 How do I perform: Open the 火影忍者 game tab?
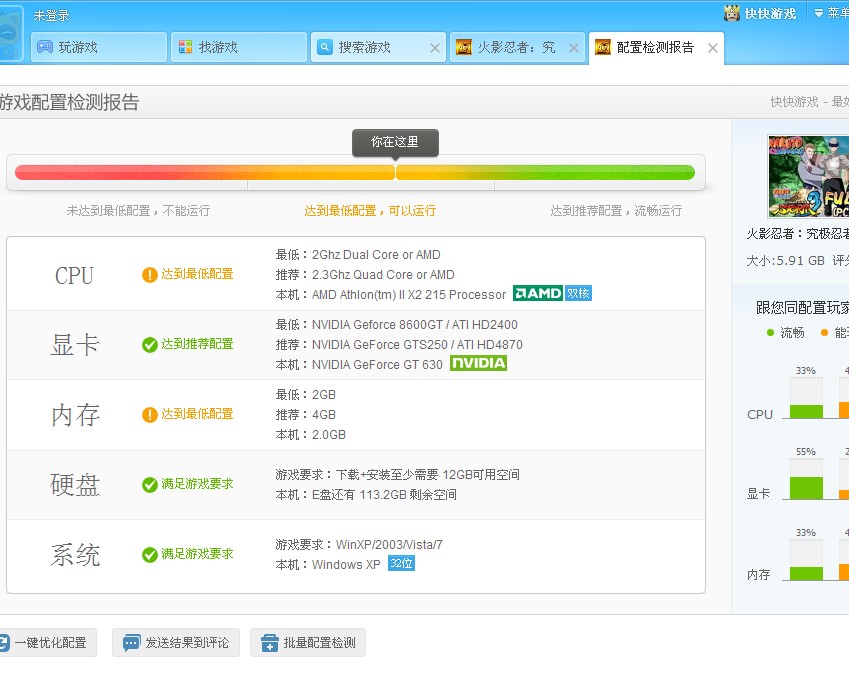510,47
